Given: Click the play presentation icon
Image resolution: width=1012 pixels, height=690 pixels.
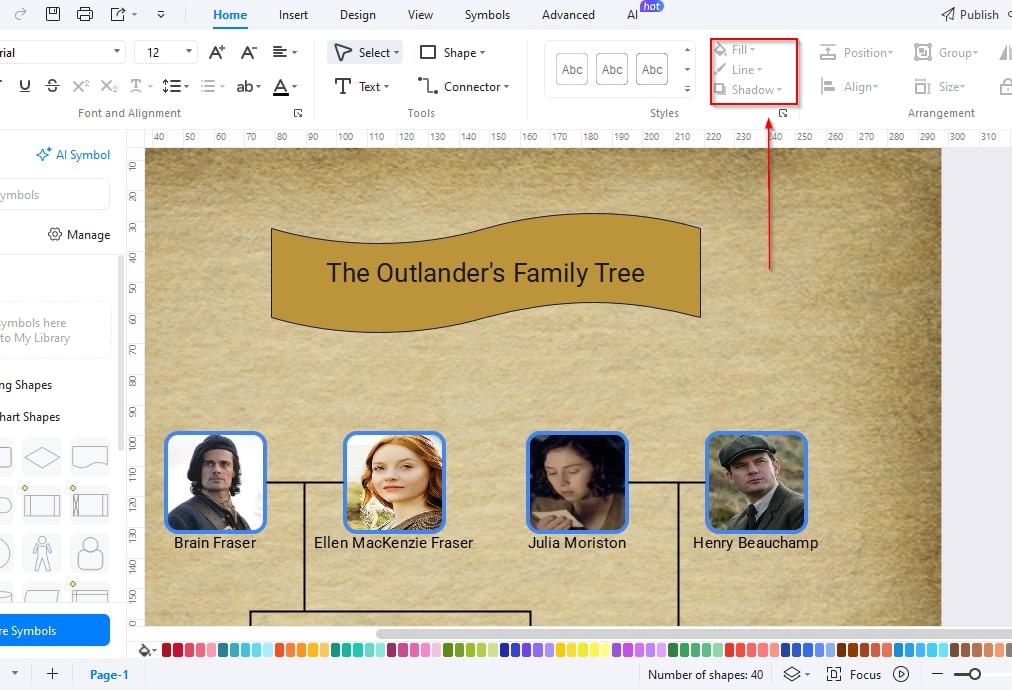Looking at the screenshot, I should coord(901,674).
